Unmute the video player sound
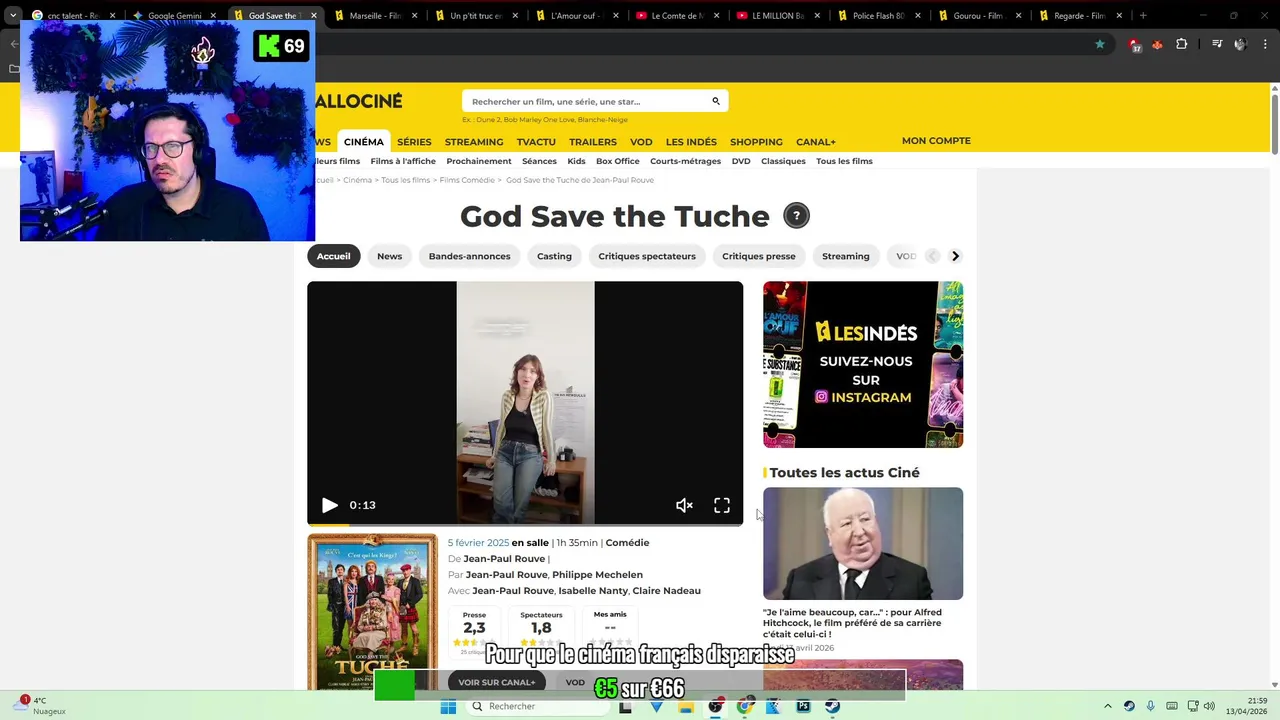 coord(684,505)
